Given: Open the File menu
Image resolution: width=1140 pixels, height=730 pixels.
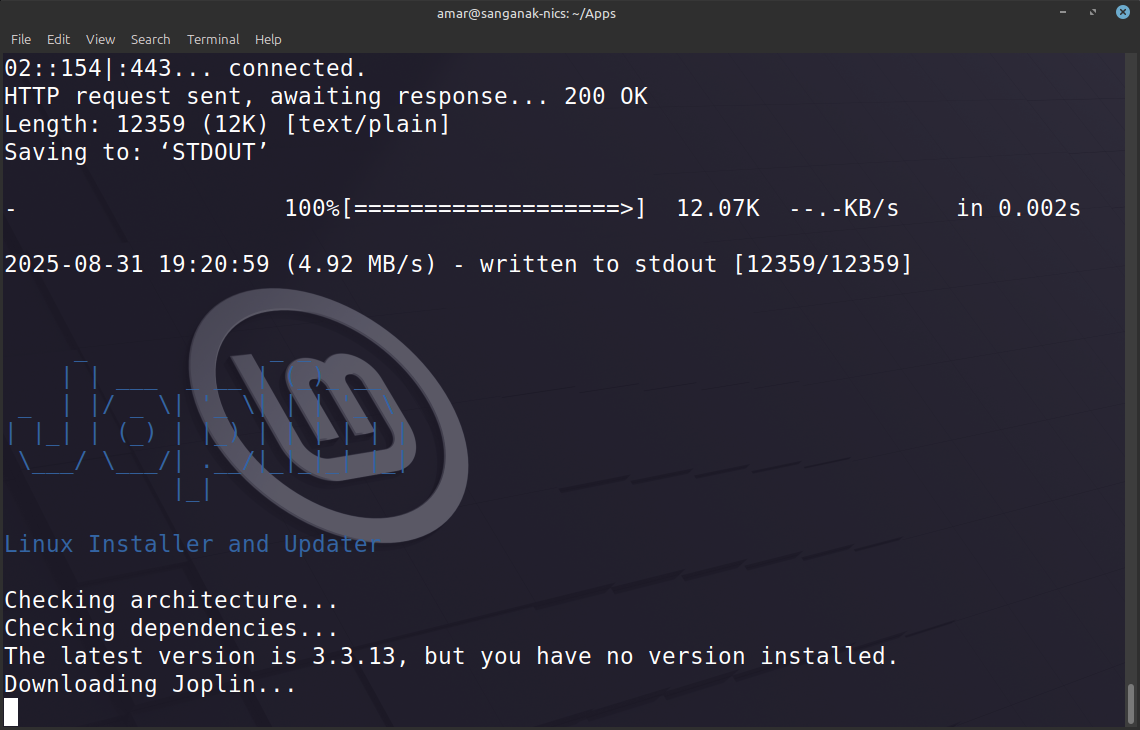Looking at the screenshot, I should 20,39.
